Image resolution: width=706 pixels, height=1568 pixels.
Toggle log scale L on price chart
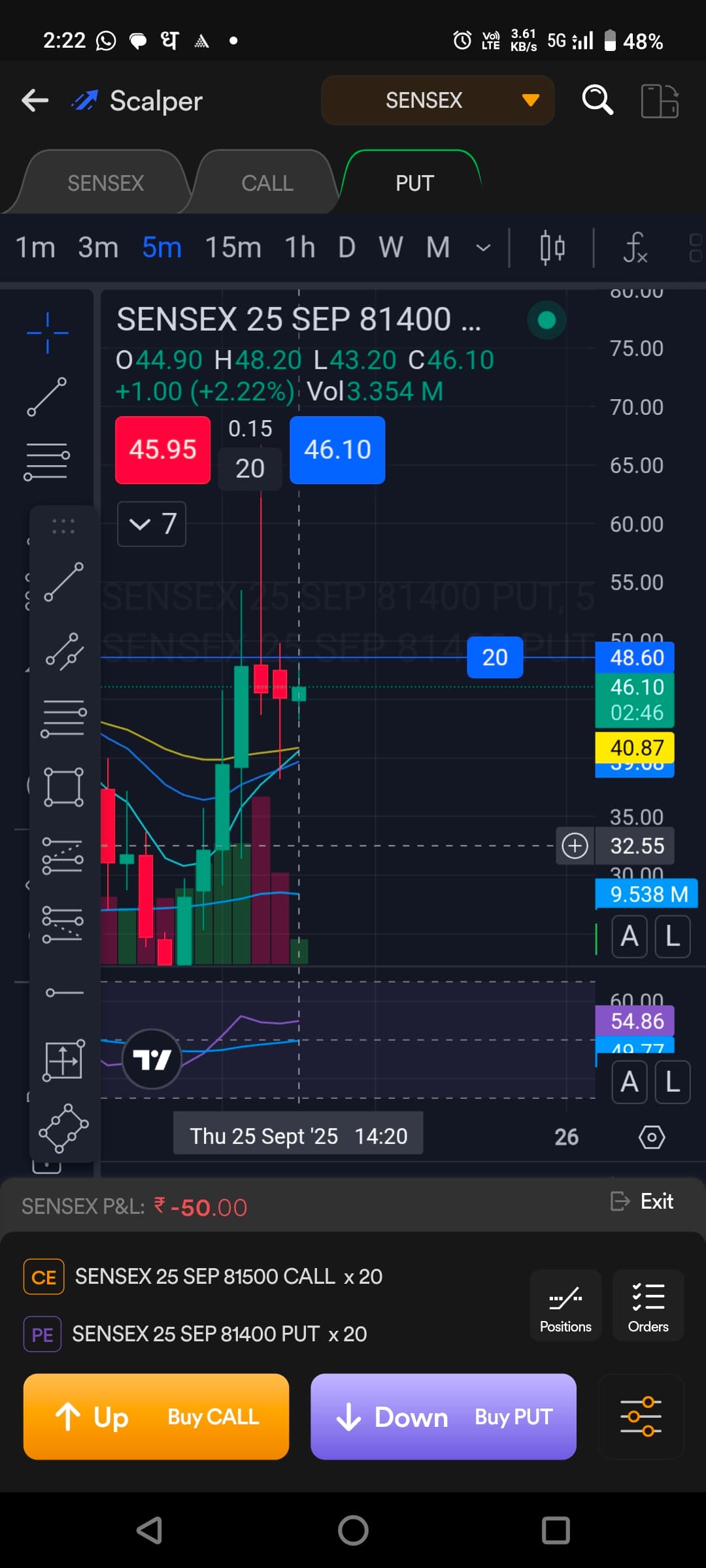pos(673,936)
